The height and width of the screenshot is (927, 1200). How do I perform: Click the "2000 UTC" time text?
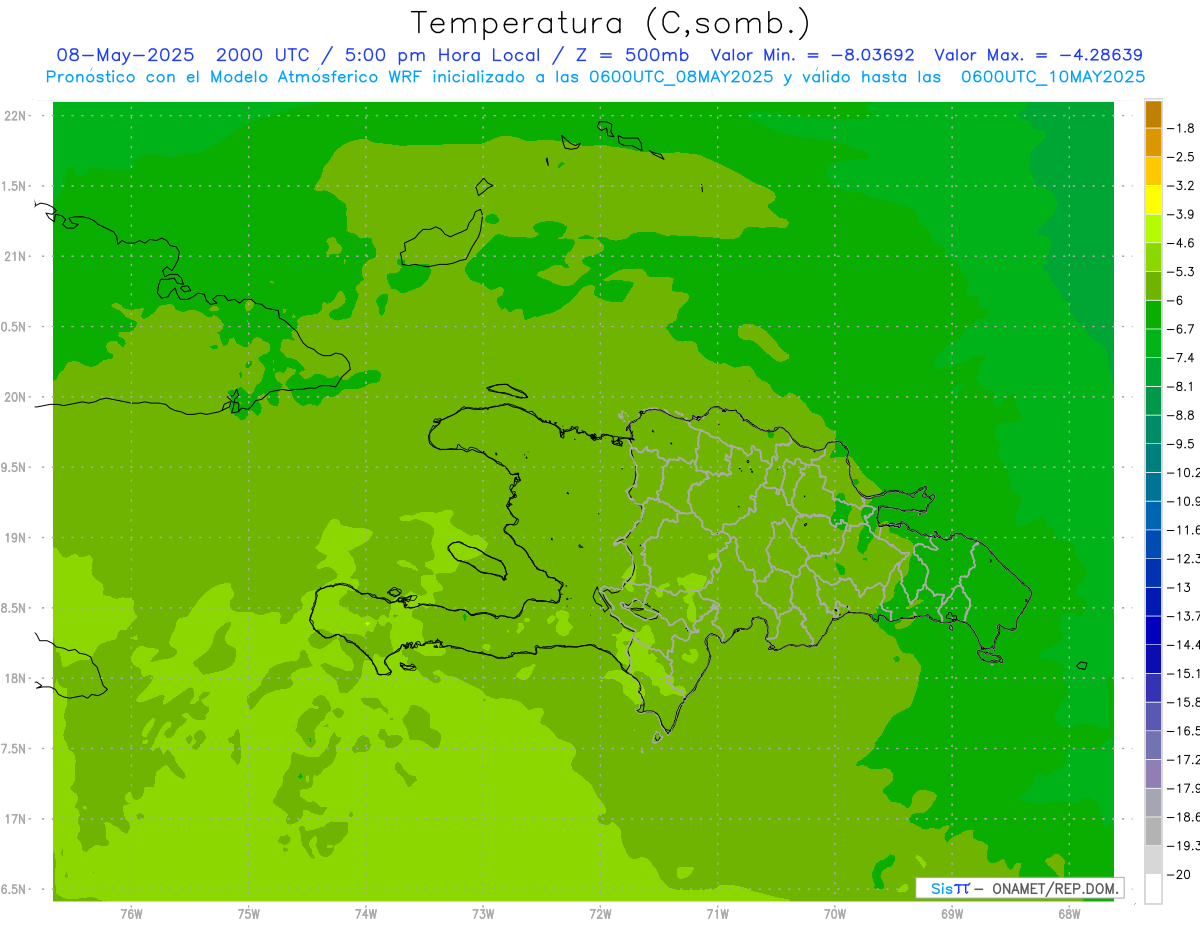[x=263, y=55]
